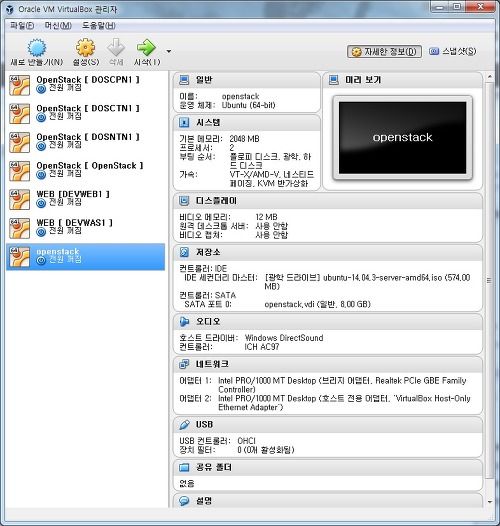The width and height of the screenshot is (500, 526).
Task: Click '2048 MB' base memory value
Action: [x=244, y=139]
